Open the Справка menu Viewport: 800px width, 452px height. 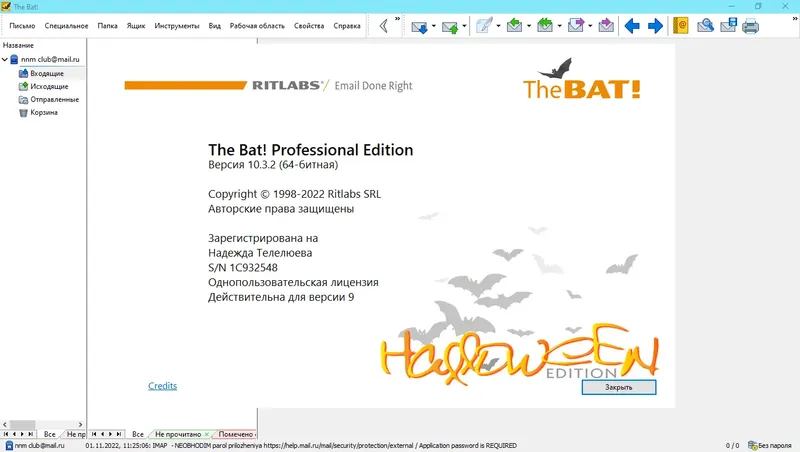(x=347, y=26)
